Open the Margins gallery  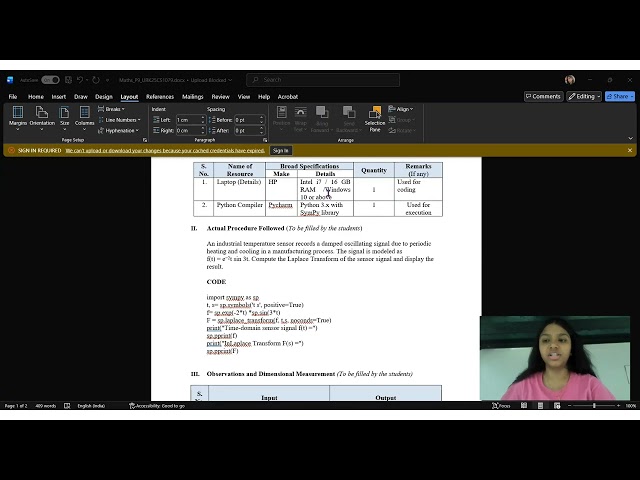point(18,118)
